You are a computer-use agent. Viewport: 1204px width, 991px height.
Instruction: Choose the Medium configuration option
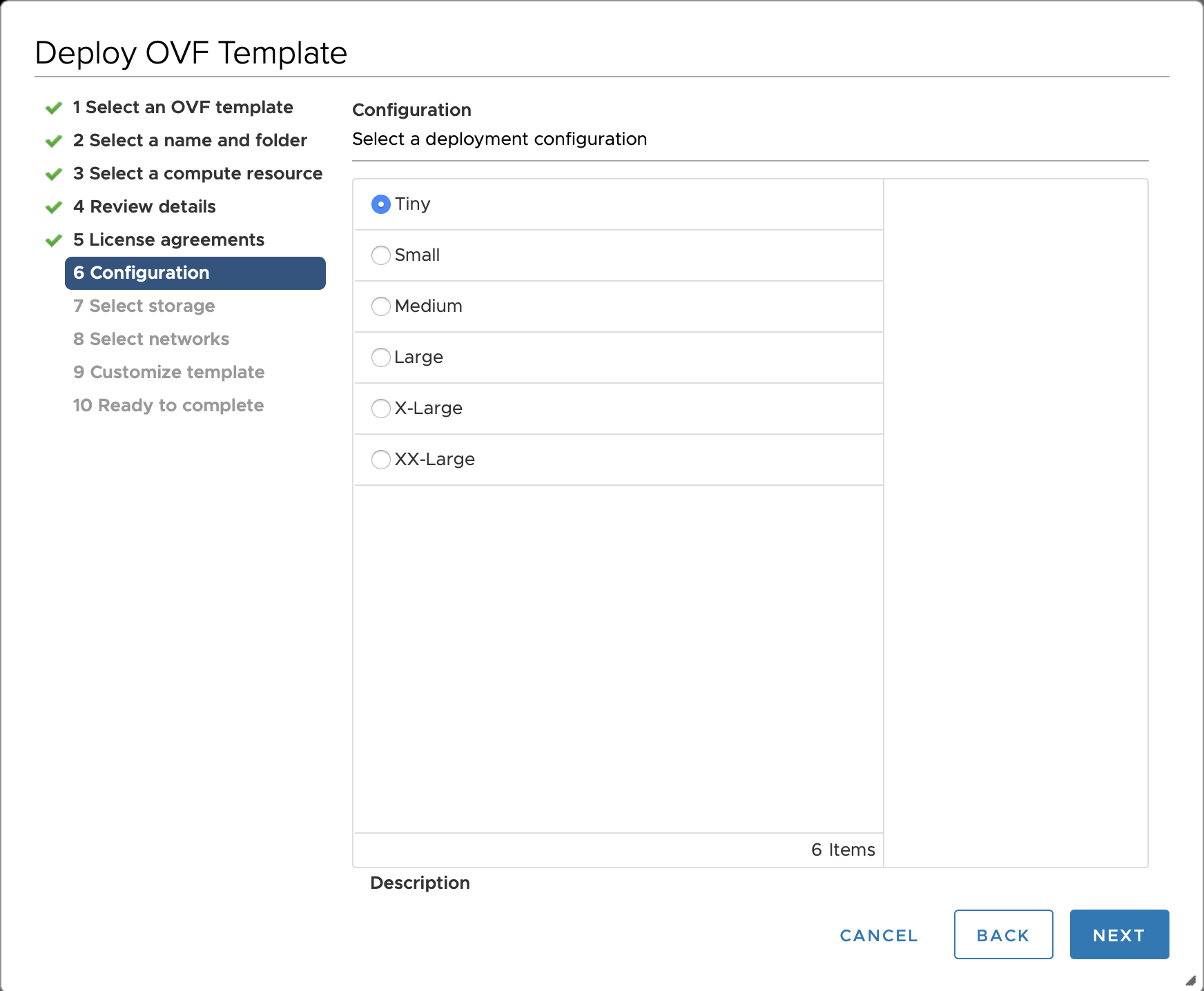[381, 306]
